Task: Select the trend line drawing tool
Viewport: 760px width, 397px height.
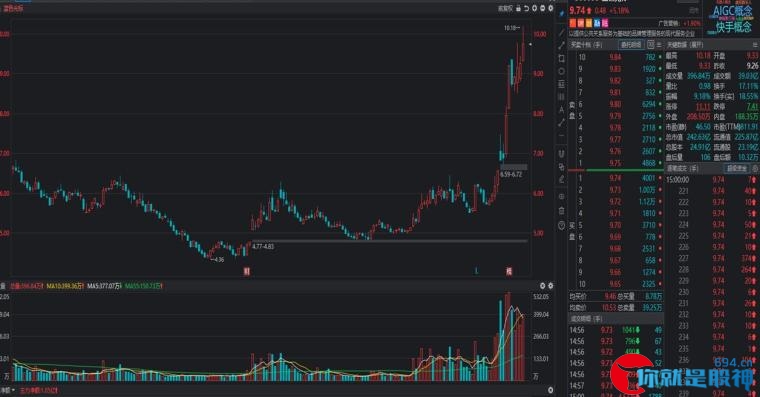Action: coord(561,45)
